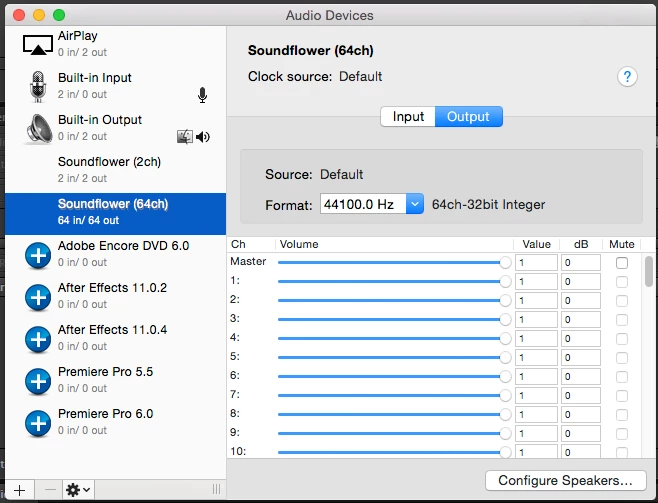The height and width of the screenshot is (503, 658).
Task: Click the Master dB input field
Action: [x=581, y=263]
